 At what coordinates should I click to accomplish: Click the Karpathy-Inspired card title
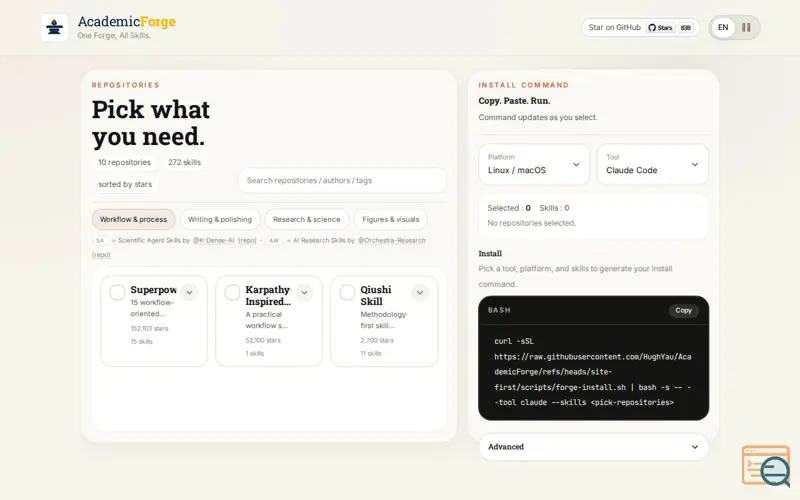pyautogui.click(x=268, y=295)
